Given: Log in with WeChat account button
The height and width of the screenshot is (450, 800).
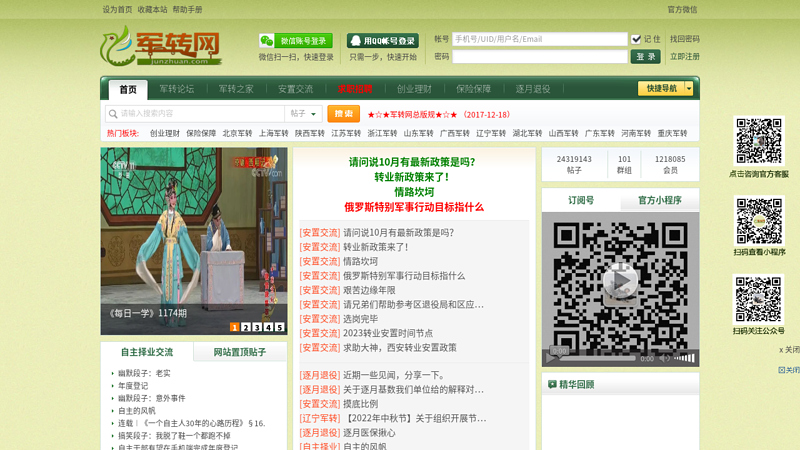Looking at the screenshot, I should click(296, 41).
